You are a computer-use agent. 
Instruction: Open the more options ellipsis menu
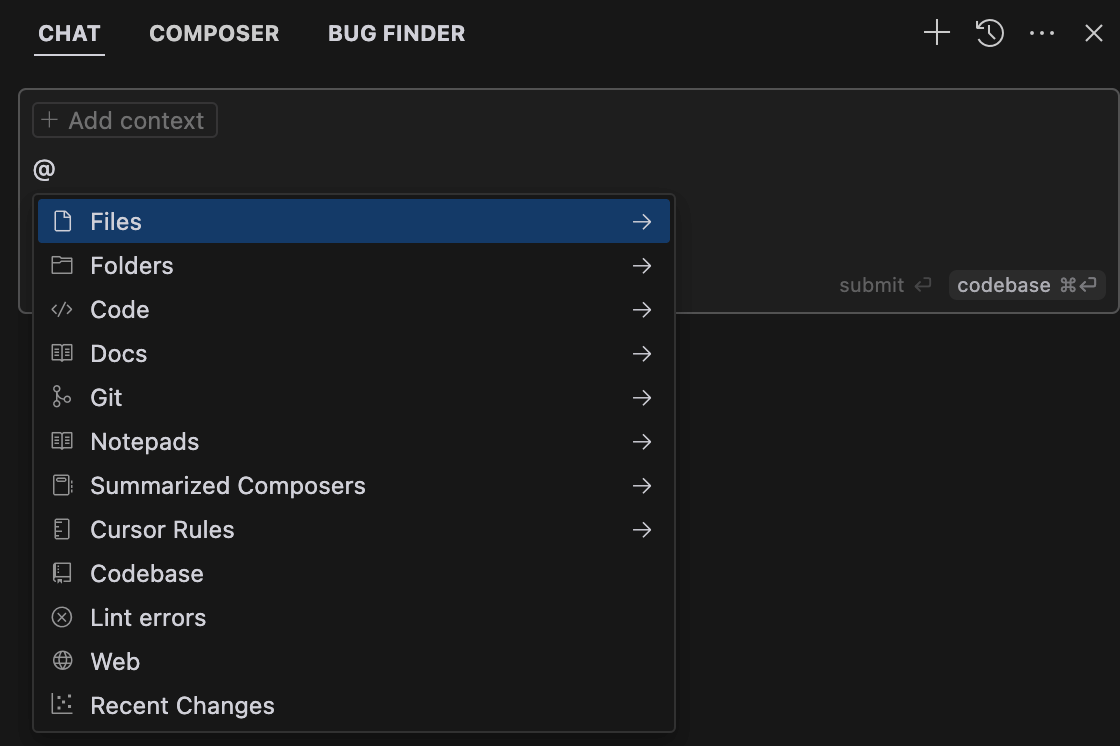point(1042,33)
